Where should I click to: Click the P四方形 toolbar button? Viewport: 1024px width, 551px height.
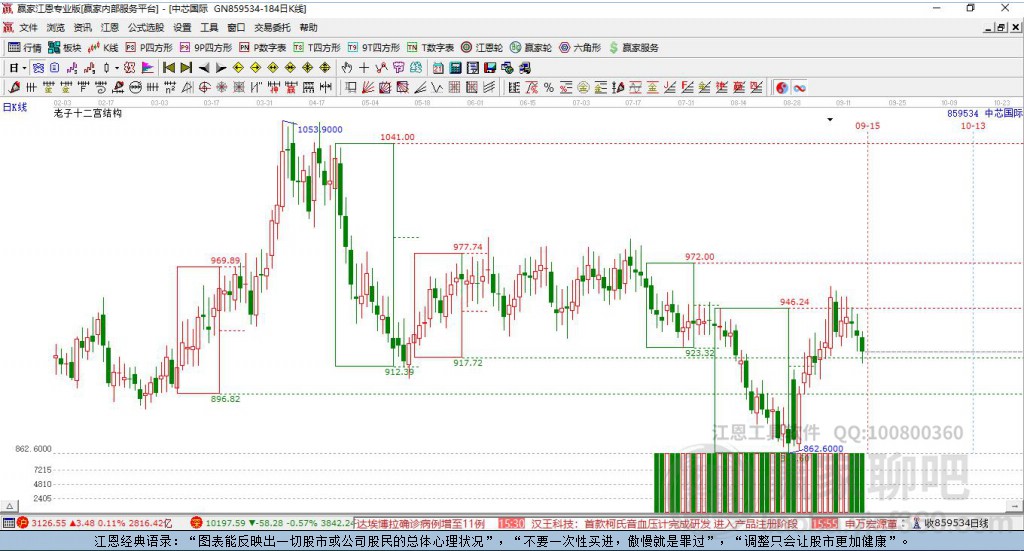(x=149, y=48)
